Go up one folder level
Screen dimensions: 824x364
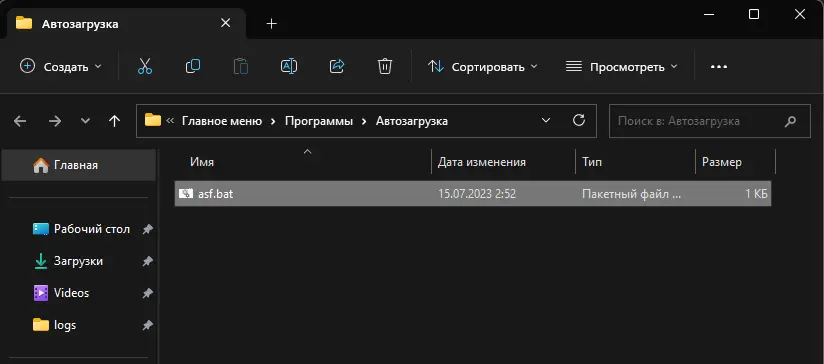[114, 121]
